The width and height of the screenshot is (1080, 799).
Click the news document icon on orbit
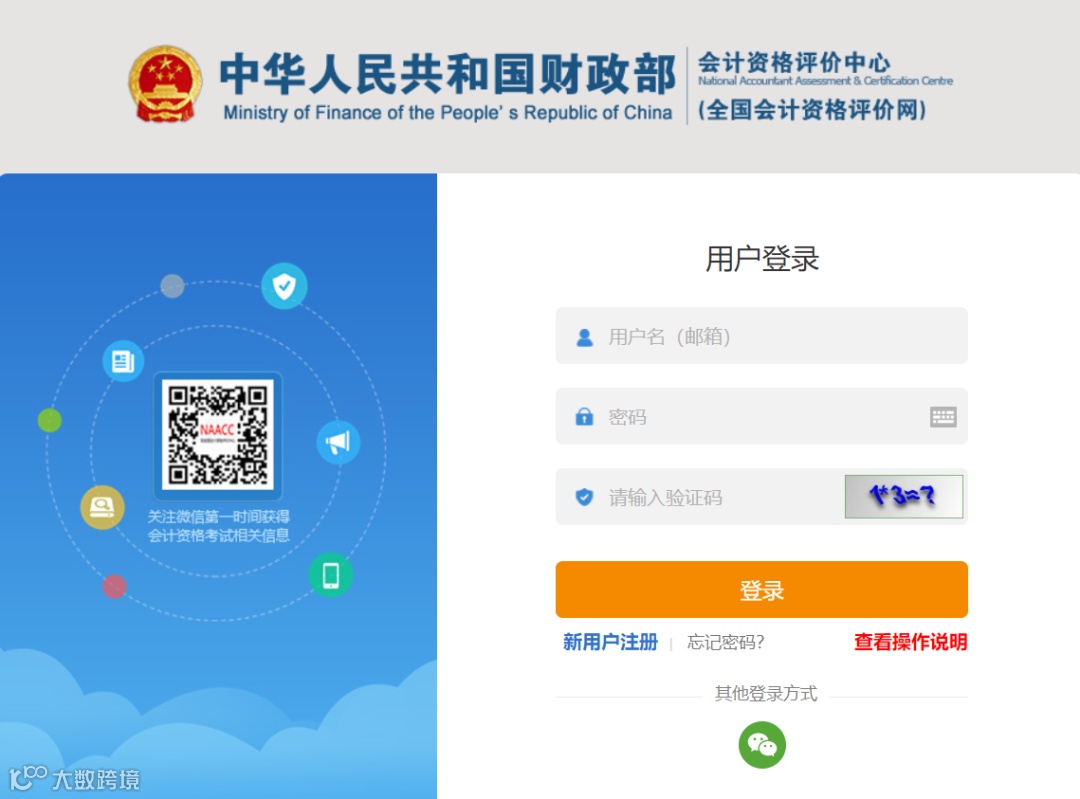(123, 361)
